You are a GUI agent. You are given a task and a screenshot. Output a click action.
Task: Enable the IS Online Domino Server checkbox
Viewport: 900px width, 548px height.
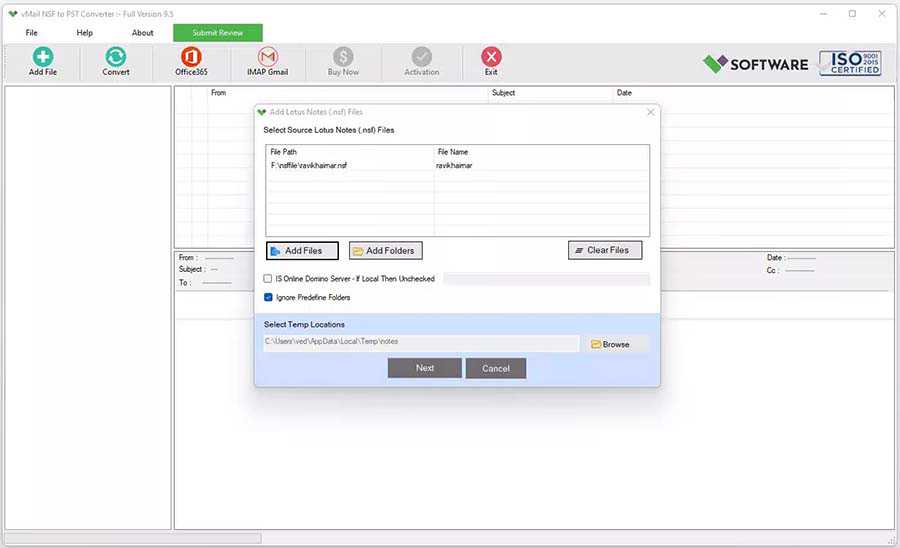pyautogui.click(x=267, y=278)
